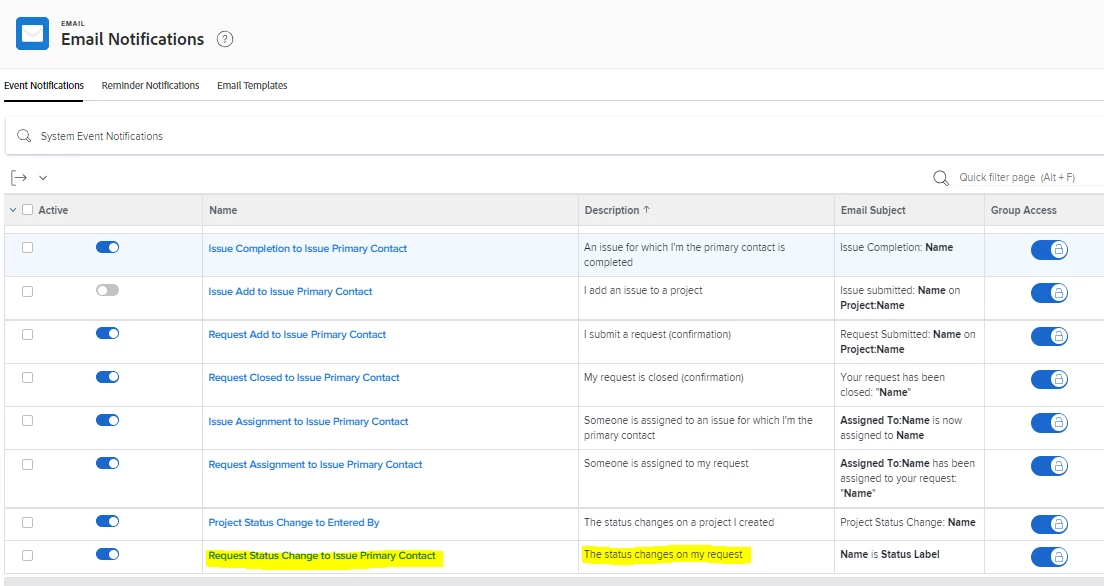The image size is (1104, 586).
Task: Click subject 'Issue Completion: Name'
Action: 896,247
